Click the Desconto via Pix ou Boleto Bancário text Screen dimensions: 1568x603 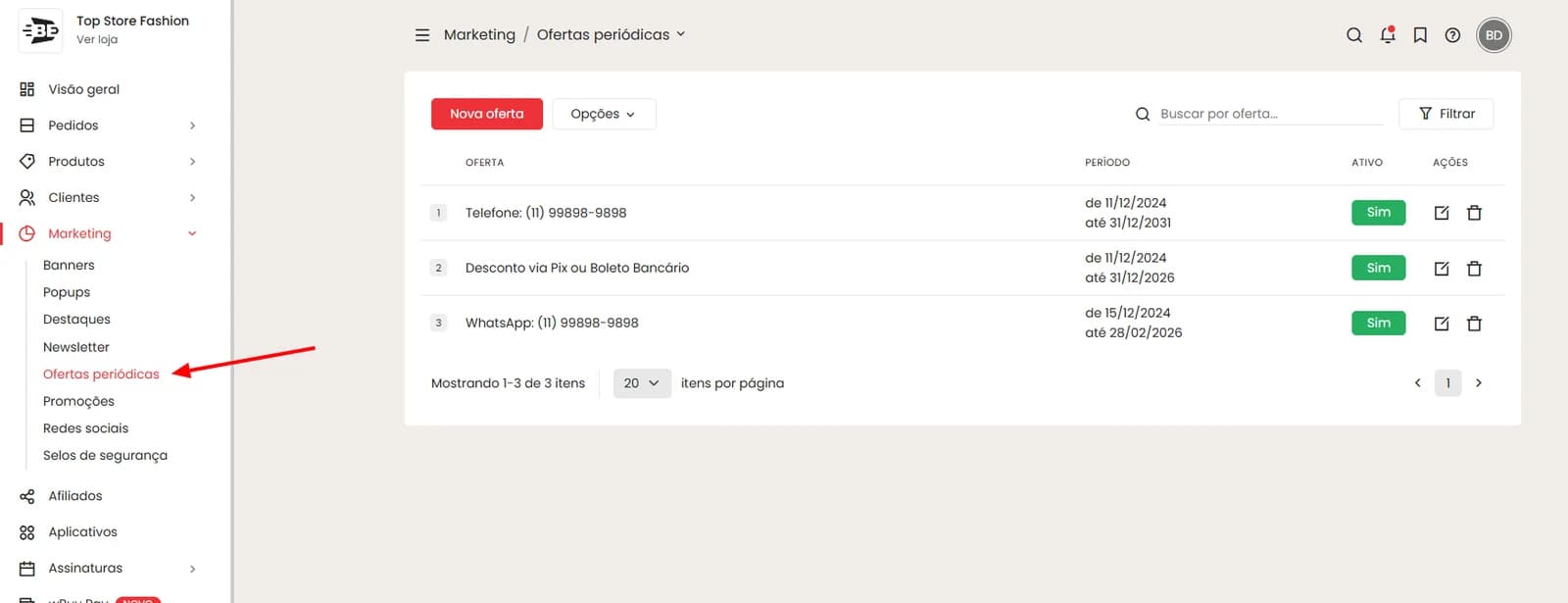point(577,268)
